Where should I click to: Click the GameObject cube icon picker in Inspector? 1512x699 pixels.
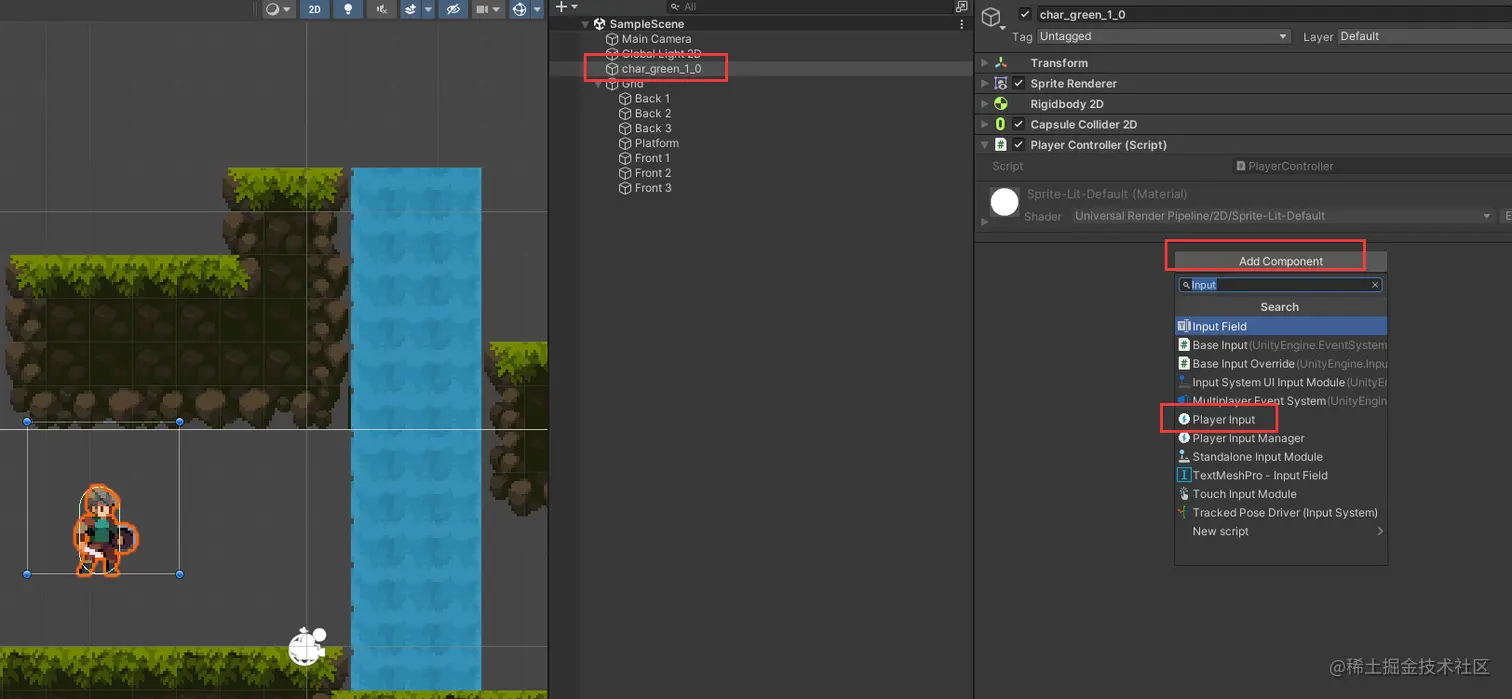(992, 18)
